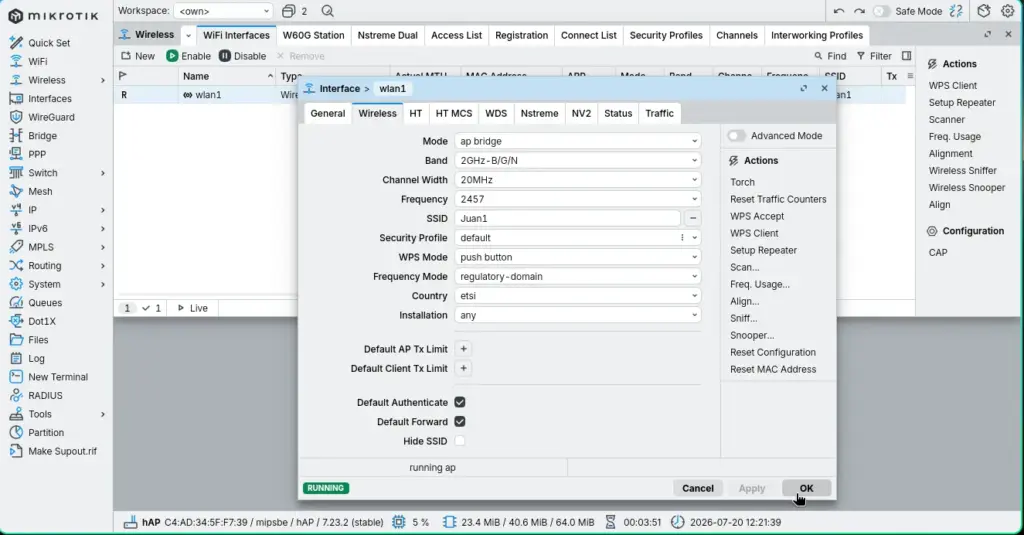Open Security Profile options three-dot menu
1024x535 pixels.
pyautogui.click(x=682, y=238)
